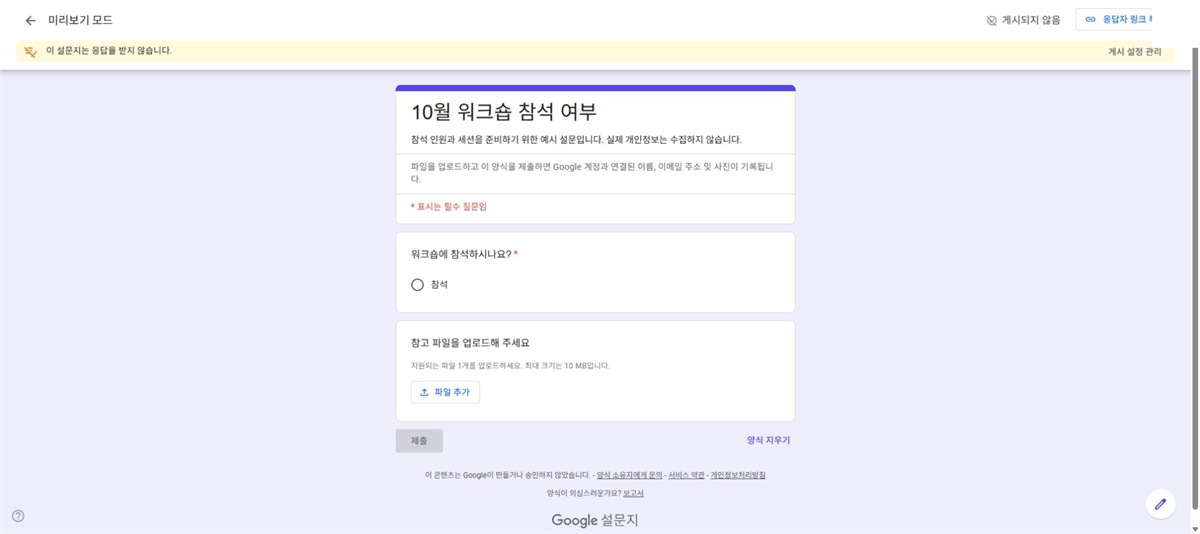This screenshot has width=1200, height=534.
Task: Open the 서비스 약관 link
Action: point(686,475)
